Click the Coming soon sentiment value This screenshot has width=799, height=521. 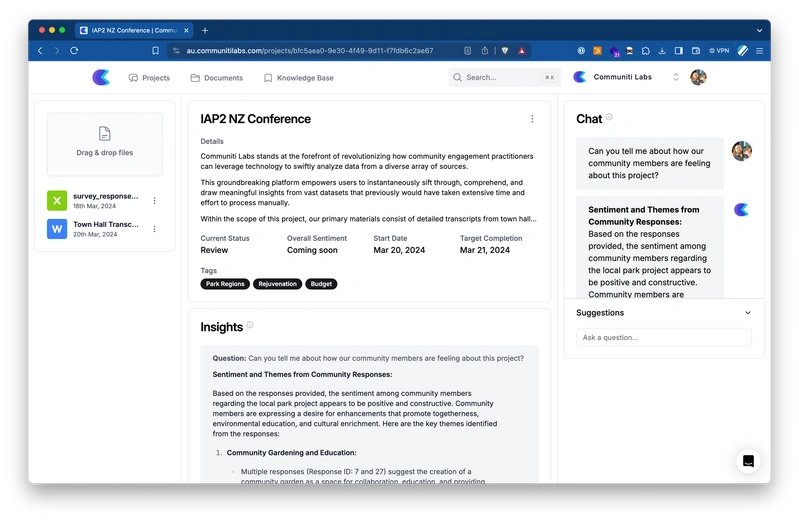(x=312, y=250)
